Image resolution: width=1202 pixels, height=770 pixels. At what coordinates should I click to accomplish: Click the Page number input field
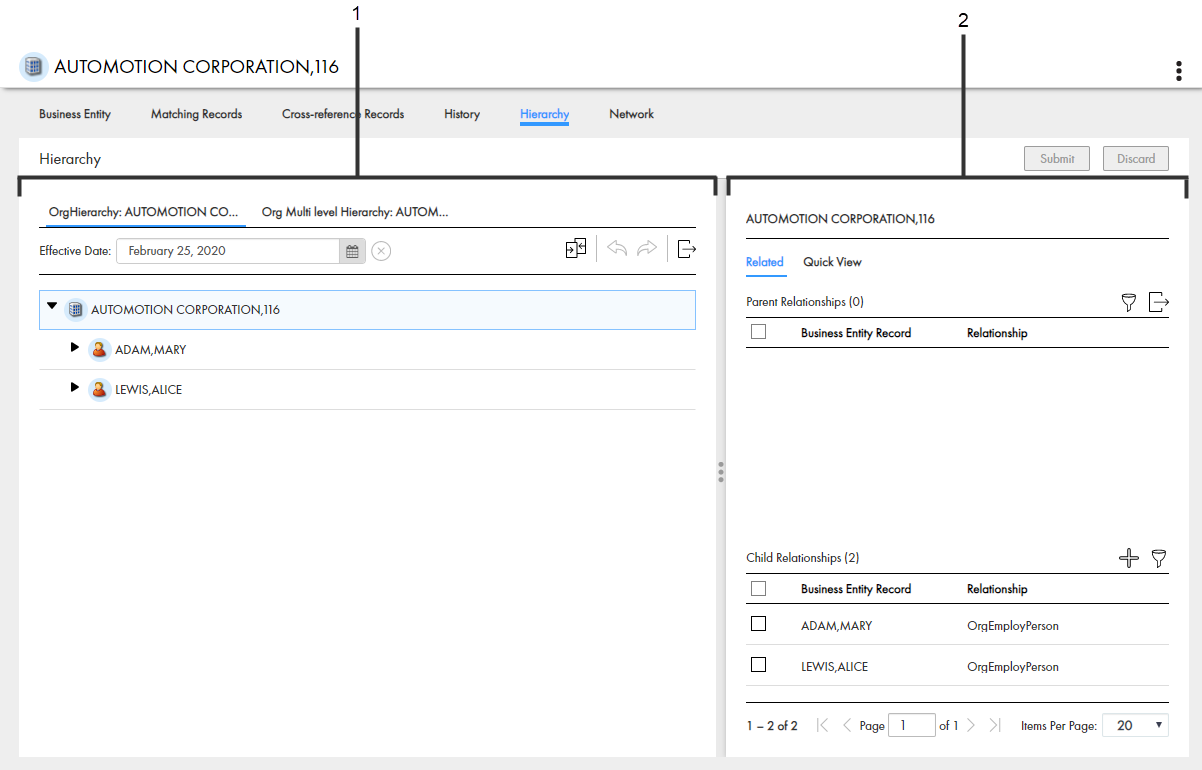coord(911,725)
